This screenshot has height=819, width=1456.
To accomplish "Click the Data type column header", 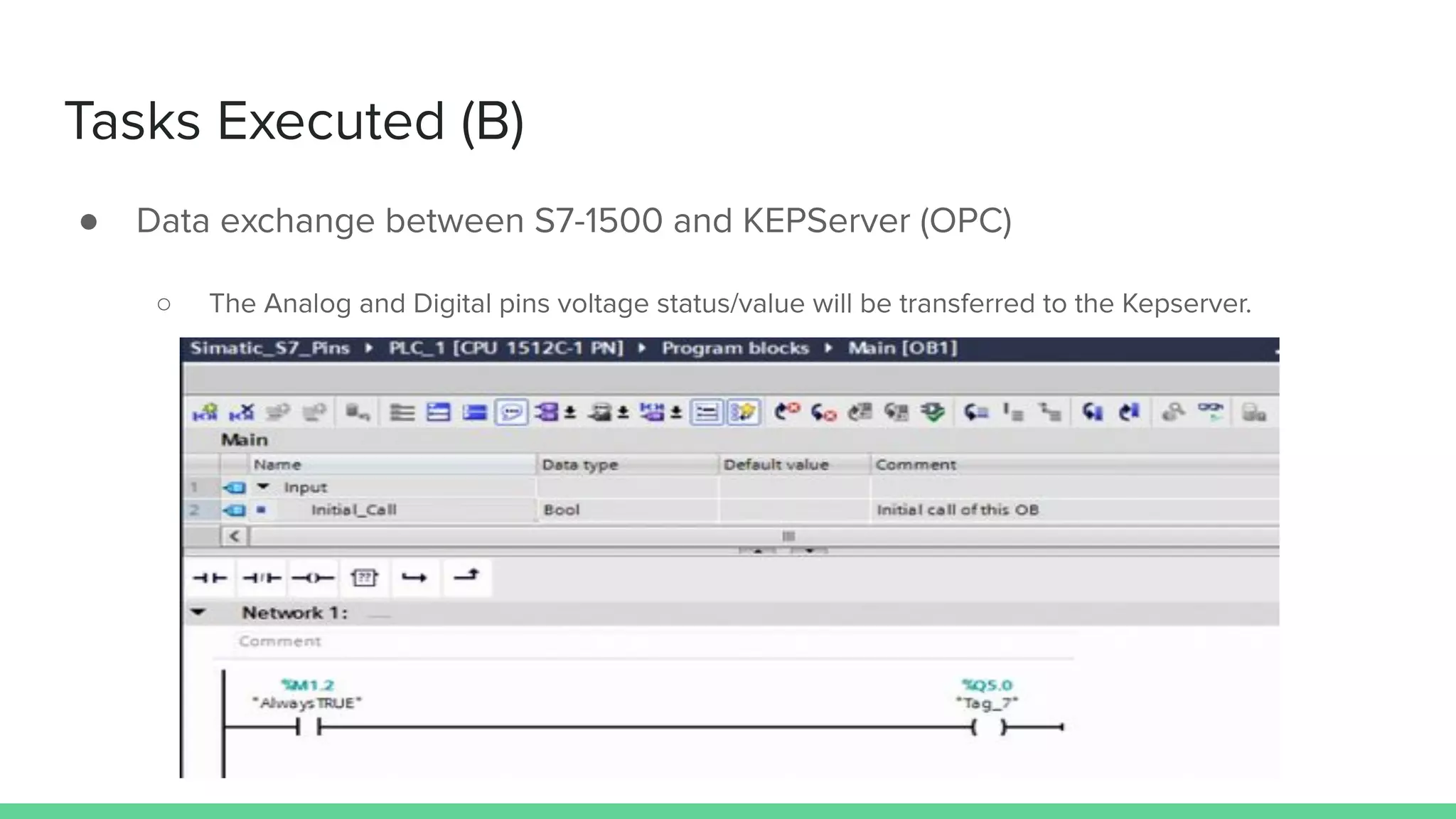I will pyautogui.click(x=627, y=464).
